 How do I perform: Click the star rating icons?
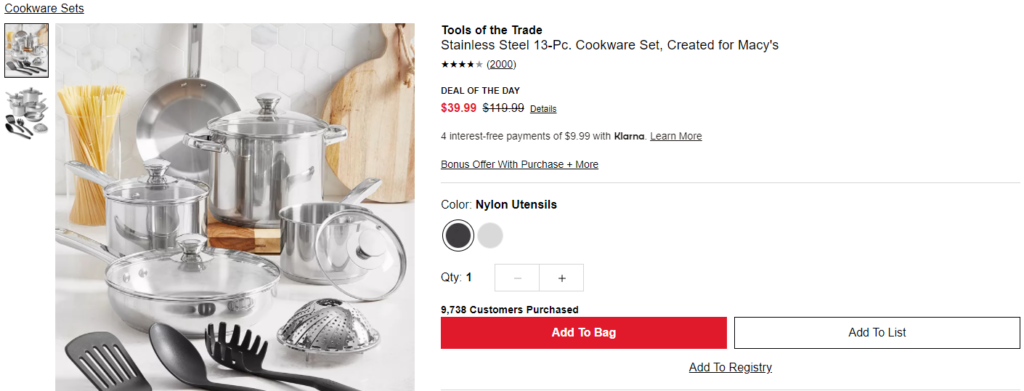[x=462, y=64]
